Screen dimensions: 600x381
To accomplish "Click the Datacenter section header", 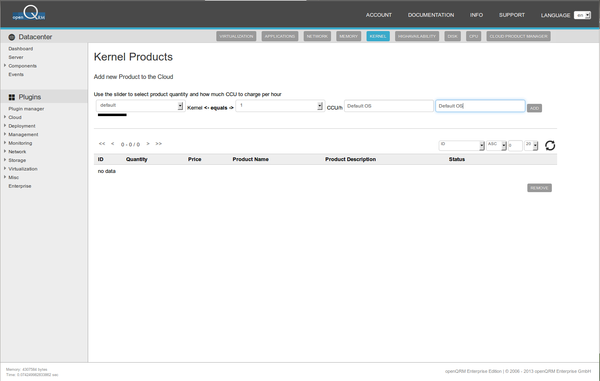I will 44,37.
